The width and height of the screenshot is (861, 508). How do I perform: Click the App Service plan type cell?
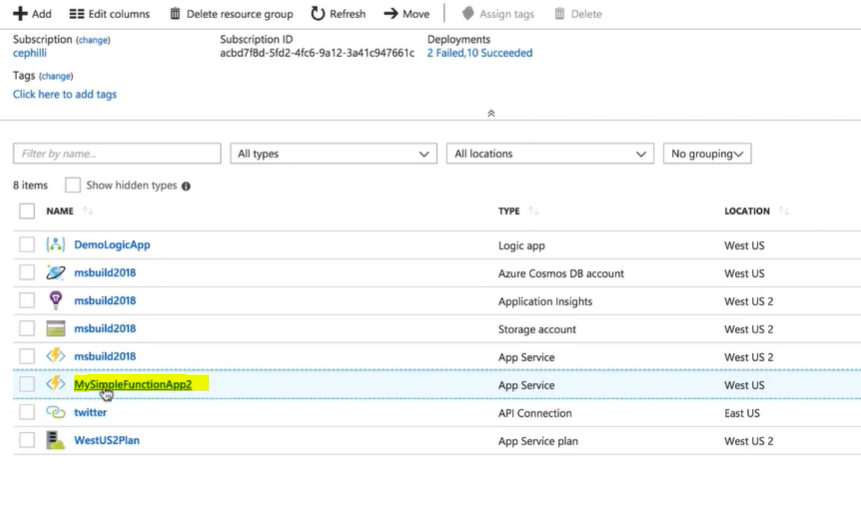pos(538,441)
